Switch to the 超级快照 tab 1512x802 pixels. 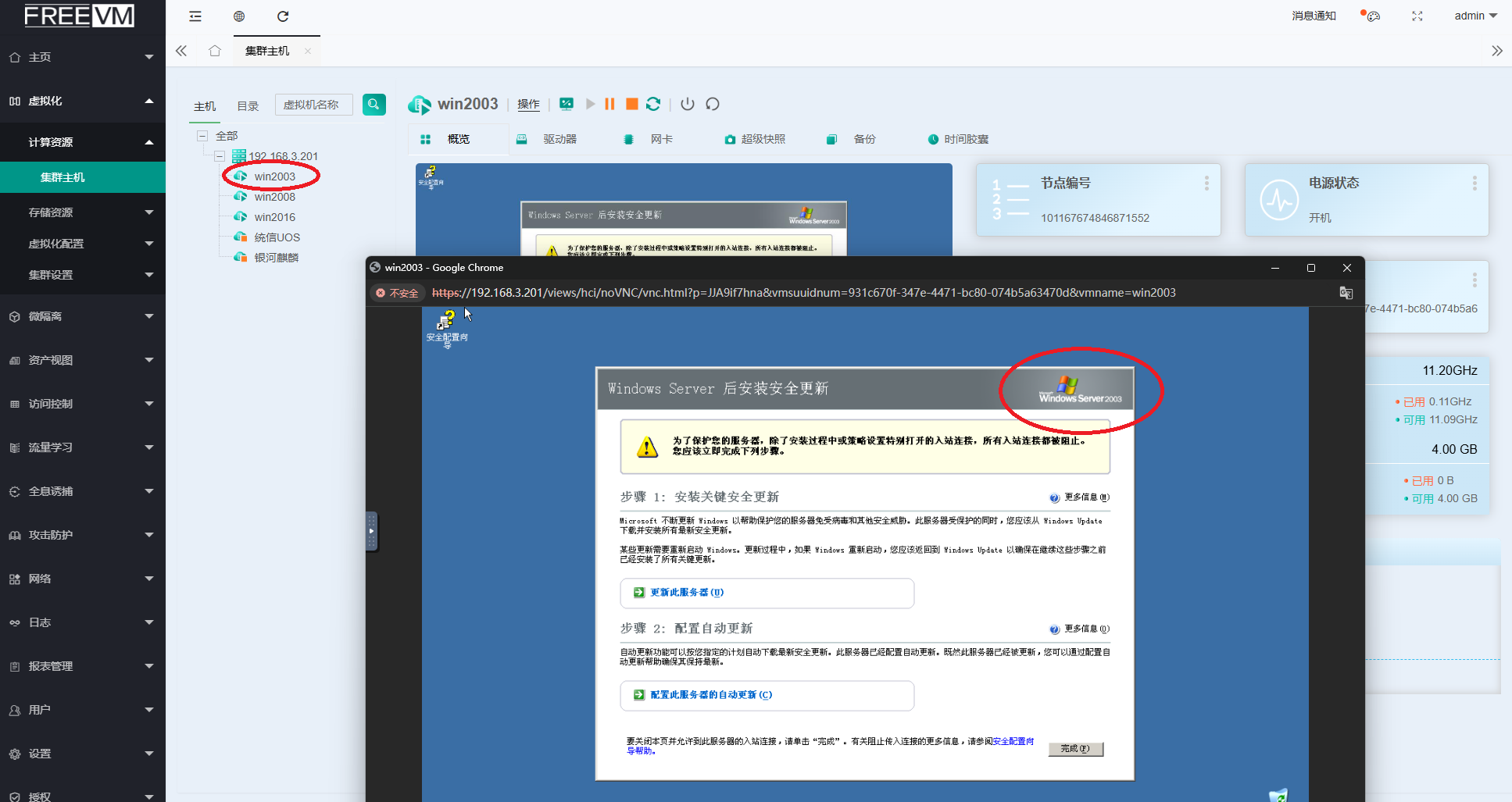click(x=755, y=139)
